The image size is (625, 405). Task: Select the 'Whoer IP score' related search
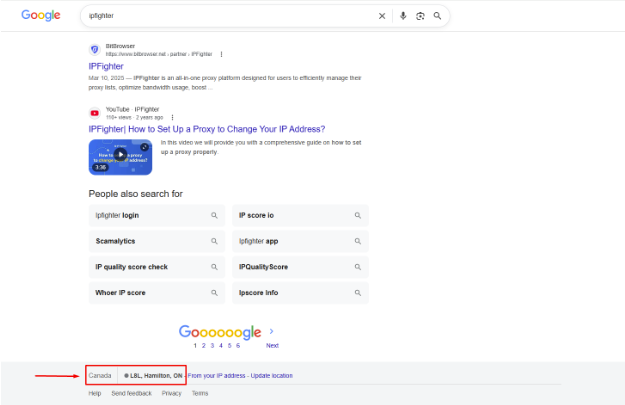pos(157,293)
